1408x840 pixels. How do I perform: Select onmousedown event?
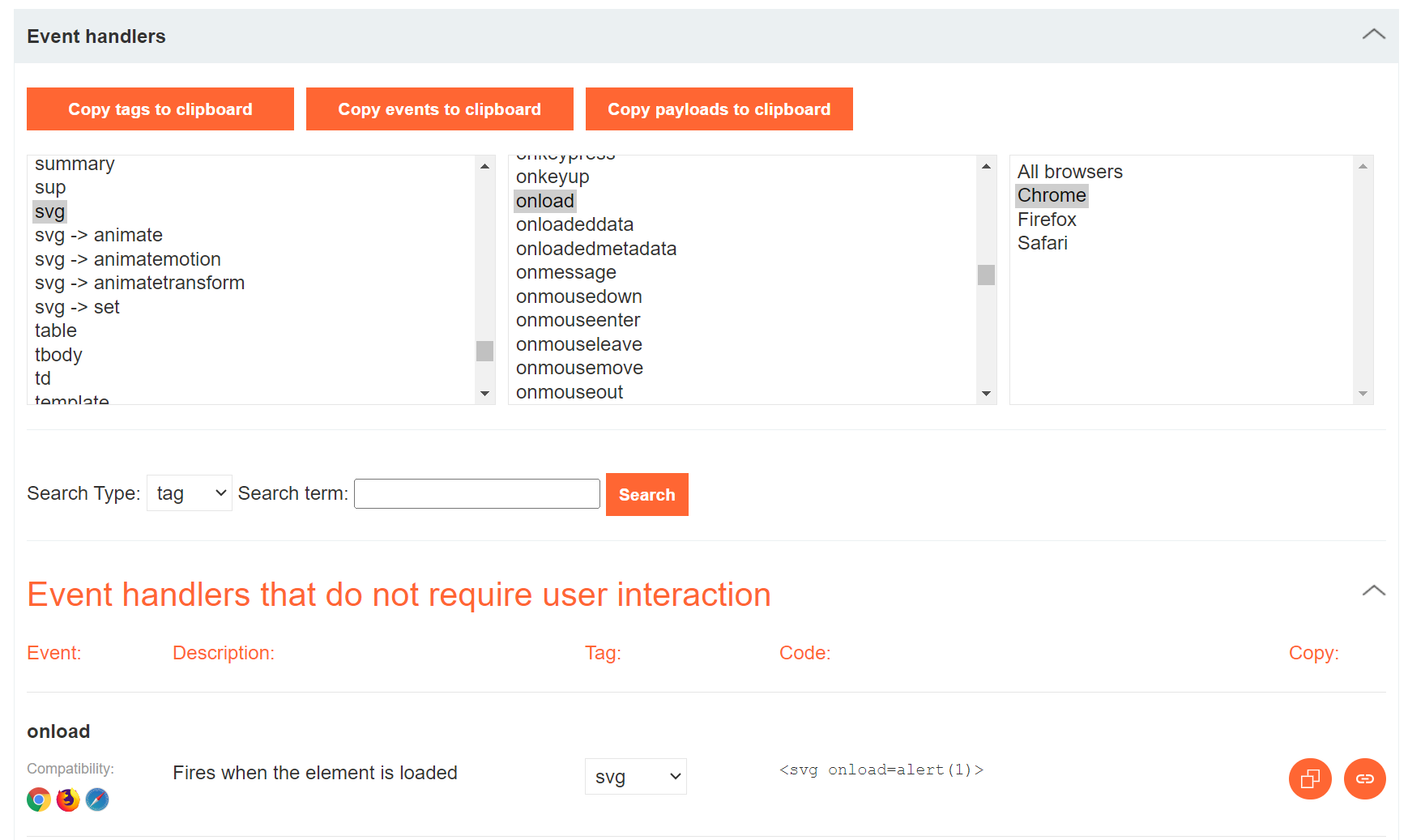coord(579,296)
